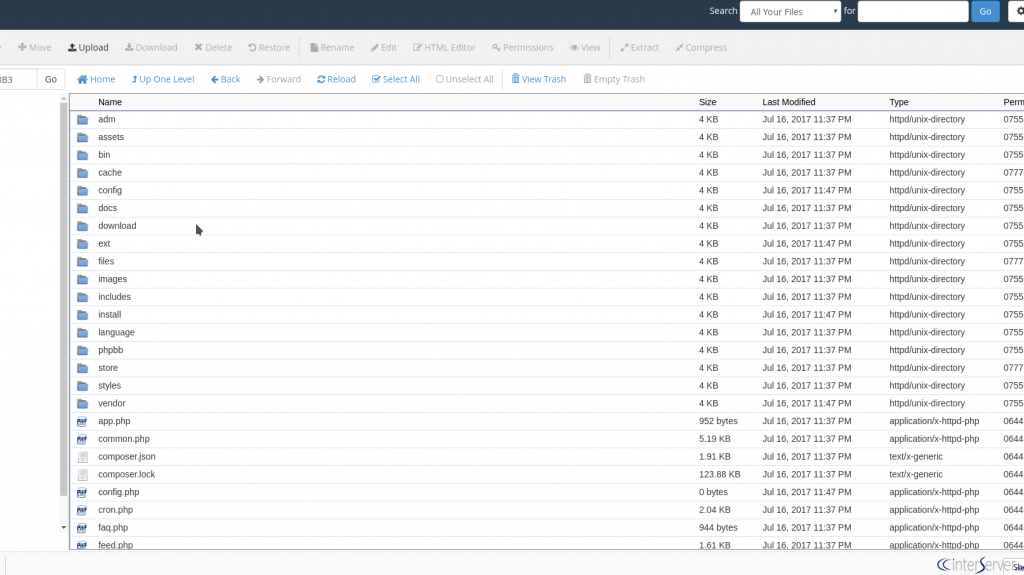Select the bin folder icon
Viewport: 1024px width, 575px height.
coord(82,155)
